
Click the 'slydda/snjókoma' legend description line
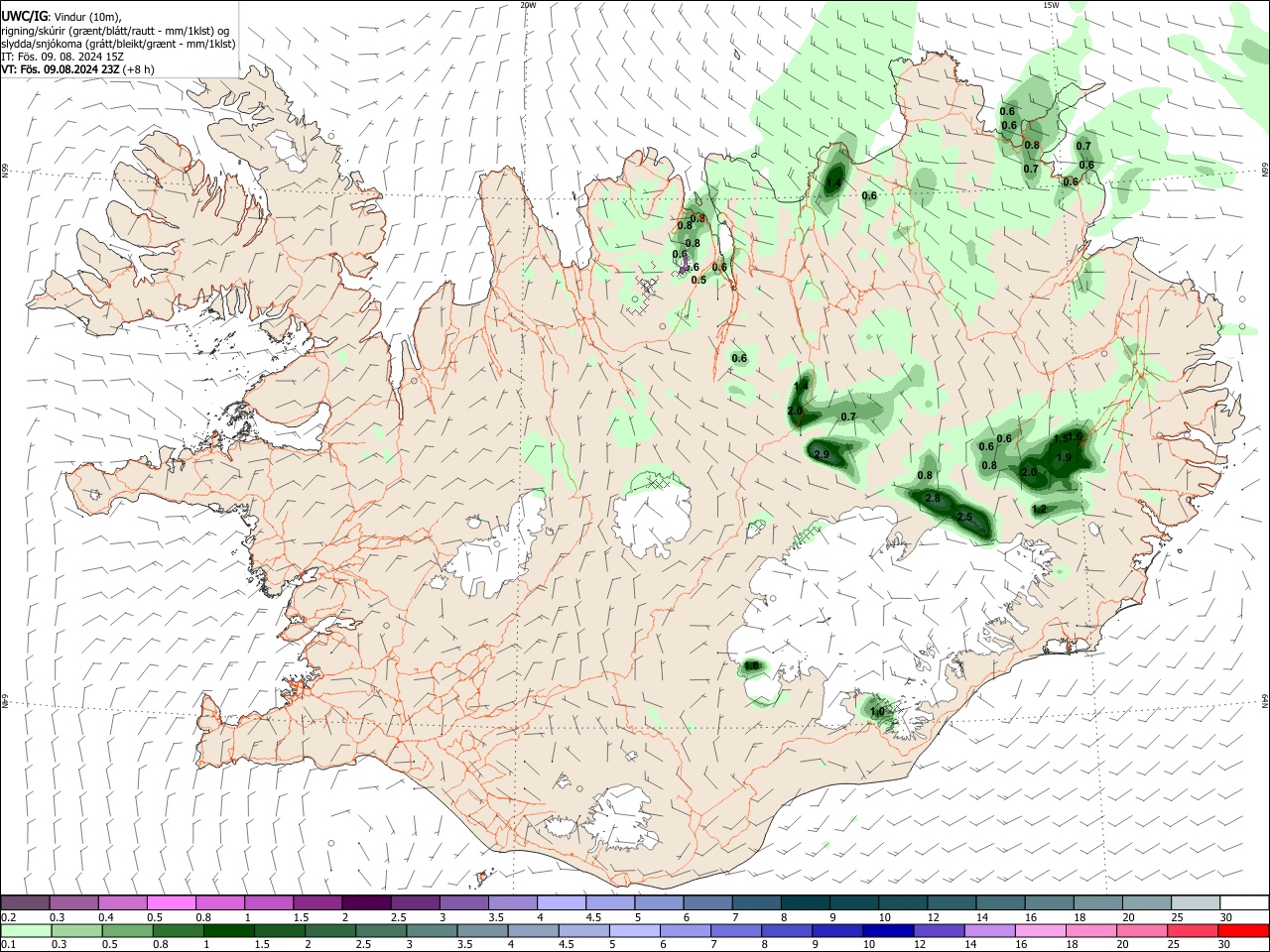tap(118, 44)
